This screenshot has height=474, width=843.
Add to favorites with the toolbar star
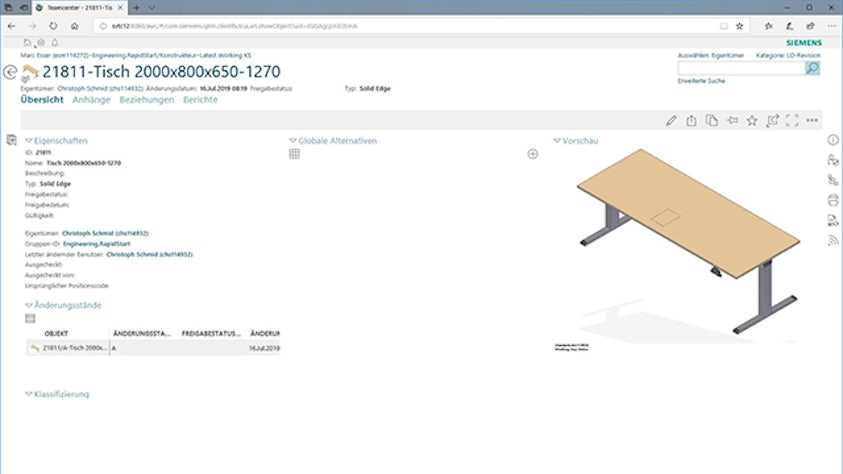pyautogui.click(x=752, y=120)
